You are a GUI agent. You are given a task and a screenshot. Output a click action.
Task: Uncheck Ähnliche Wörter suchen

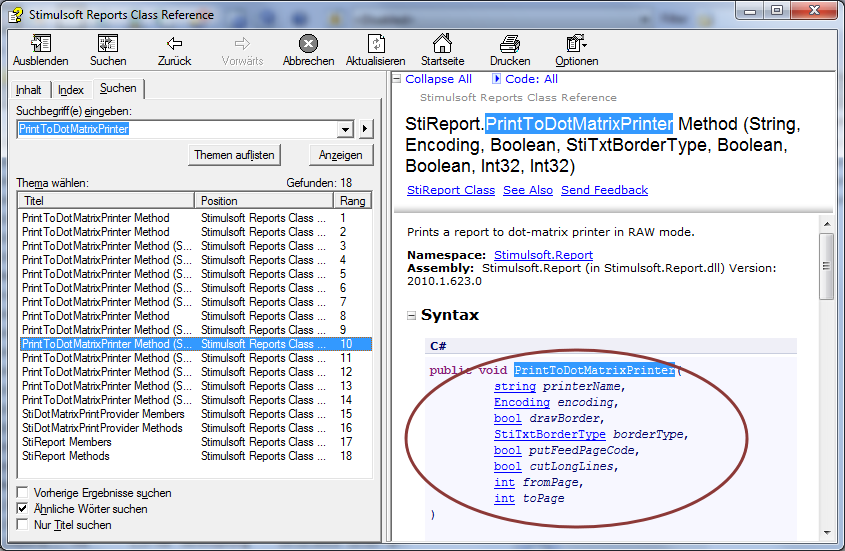pos(22,508)
